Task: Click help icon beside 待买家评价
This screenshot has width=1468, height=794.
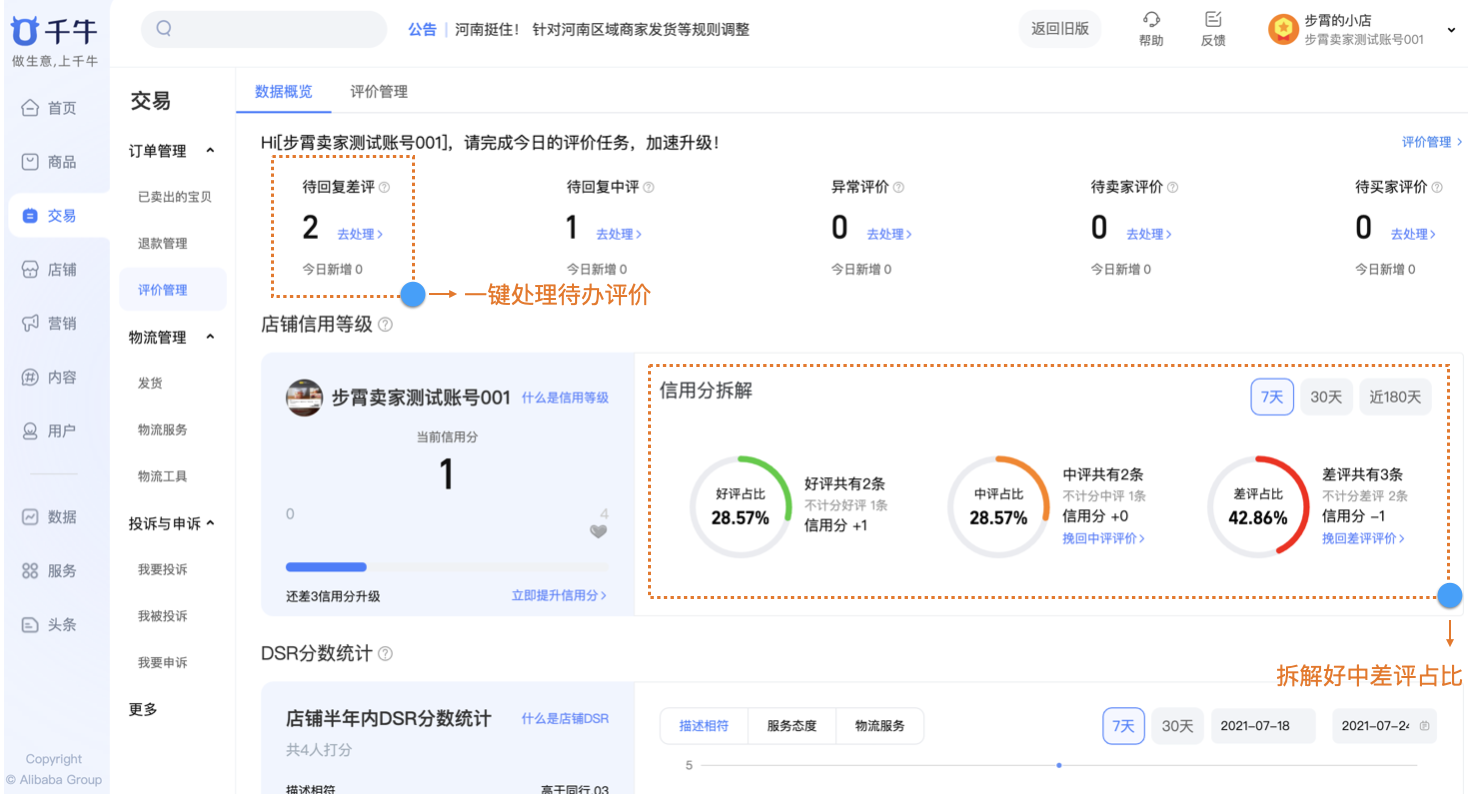Action: tap(1437, 187)
